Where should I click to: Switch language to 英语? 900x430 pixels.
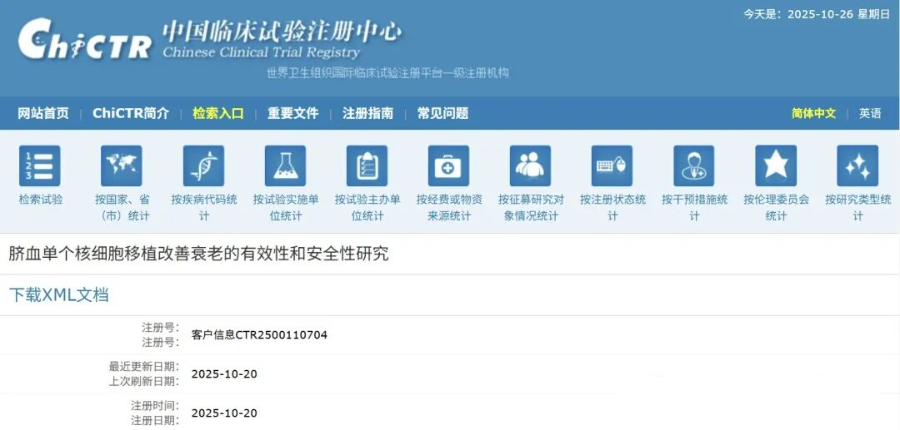pyautogui.click(x=870, y=113)
